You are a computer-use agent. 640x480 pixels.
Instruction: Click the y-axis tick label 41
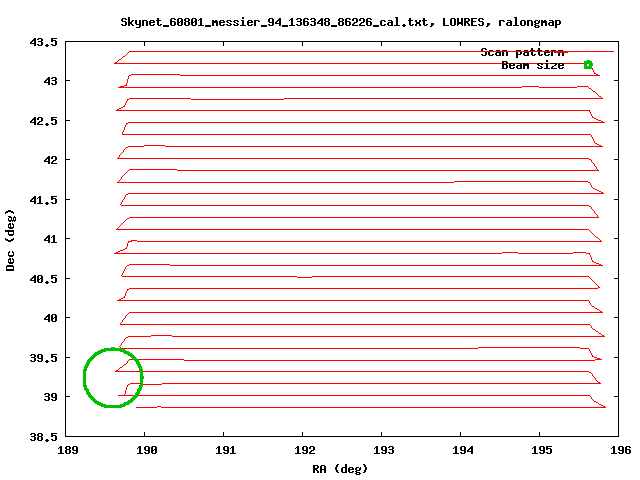(51, 239)
